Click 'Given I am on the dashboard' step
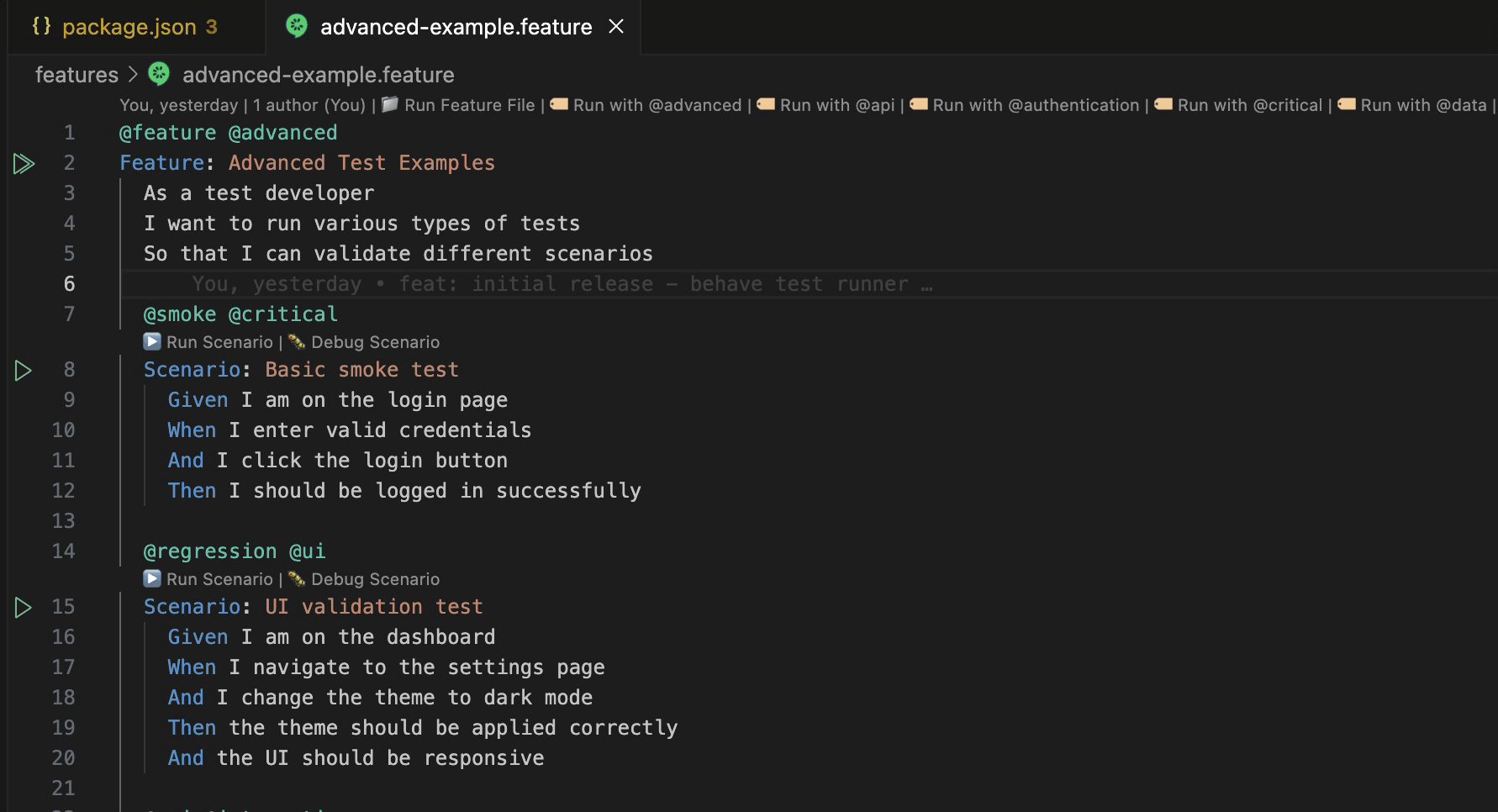 click(x=332, y=637)
